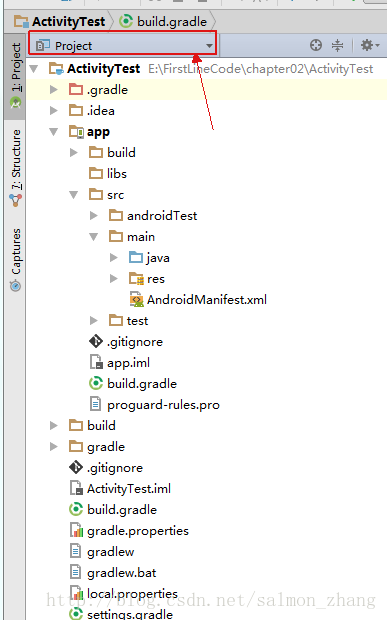Viewport: 387px width, 620px height.
Task: Collapse the main folder
Action: pos(94,237)
